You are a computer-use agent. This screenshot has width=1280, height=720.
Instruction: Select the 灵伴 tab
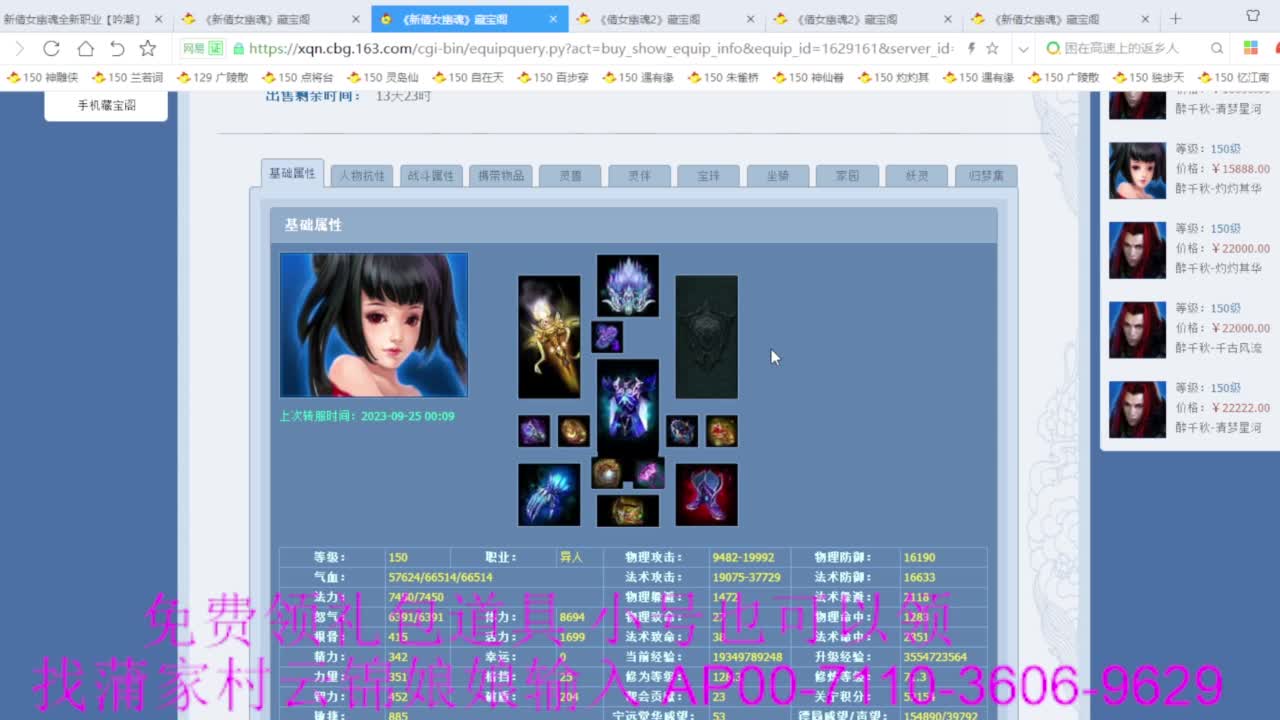click(x=639, y=175)
